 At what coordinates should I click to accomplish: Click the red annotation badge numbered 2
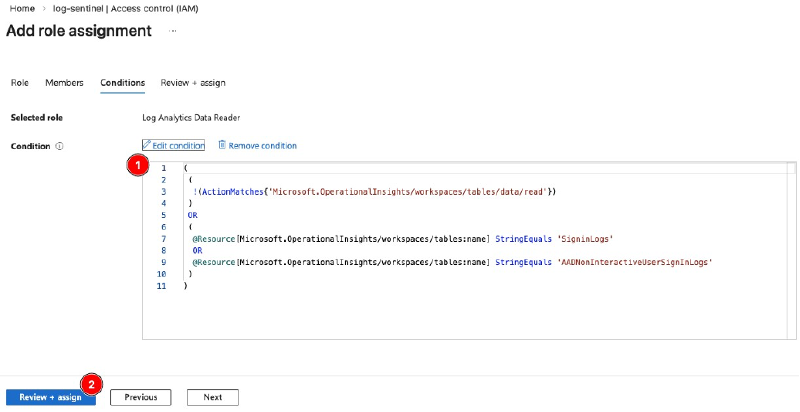point(92,383)
